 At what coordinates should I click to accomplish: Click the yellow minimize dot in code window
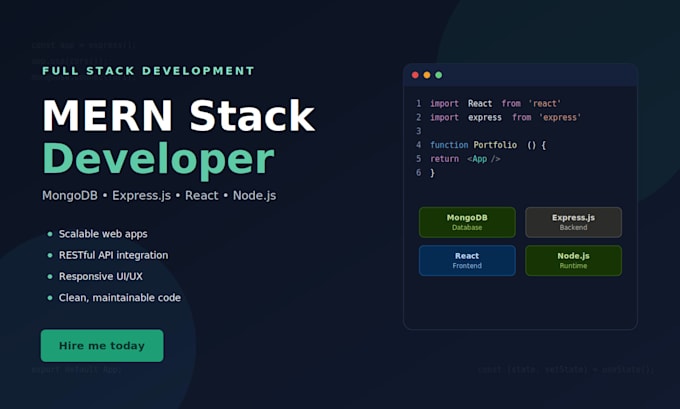click(x=427, y=75)
